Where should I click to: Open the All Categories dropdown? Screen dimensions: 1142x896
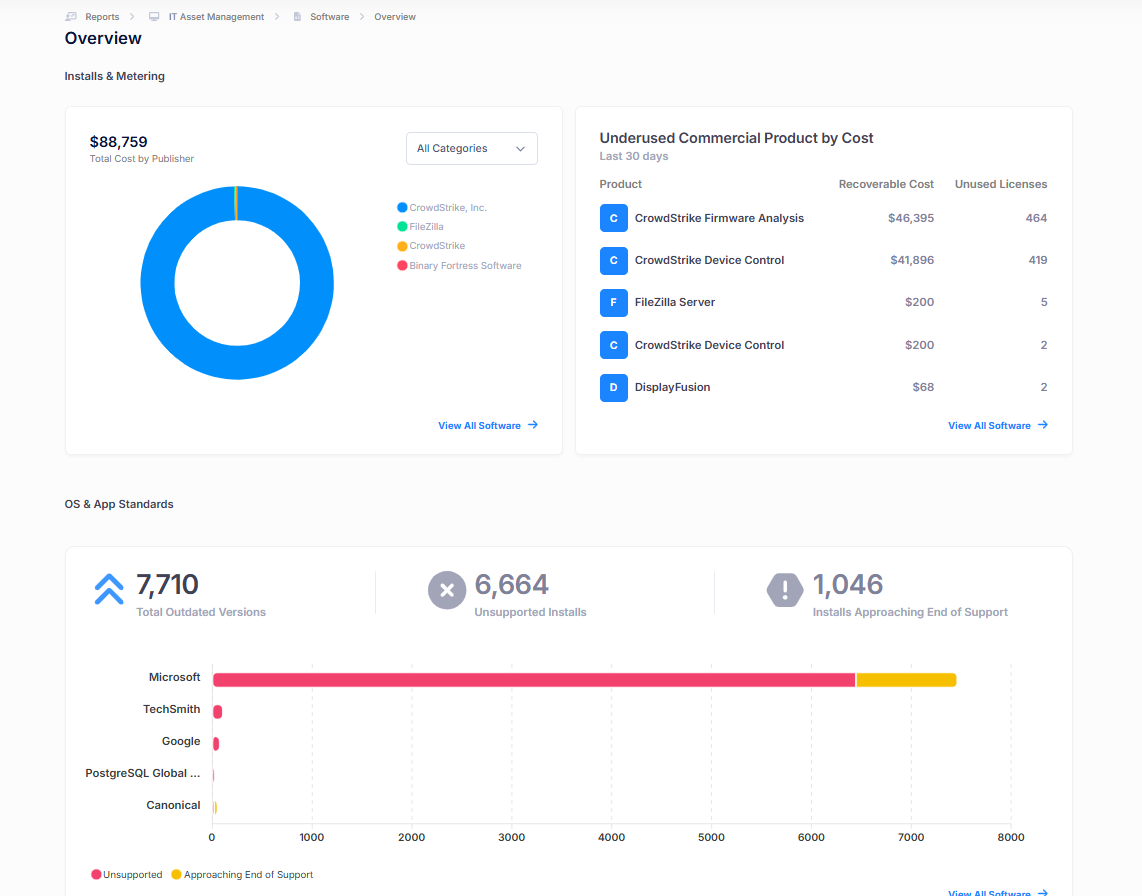coord(471,149)
